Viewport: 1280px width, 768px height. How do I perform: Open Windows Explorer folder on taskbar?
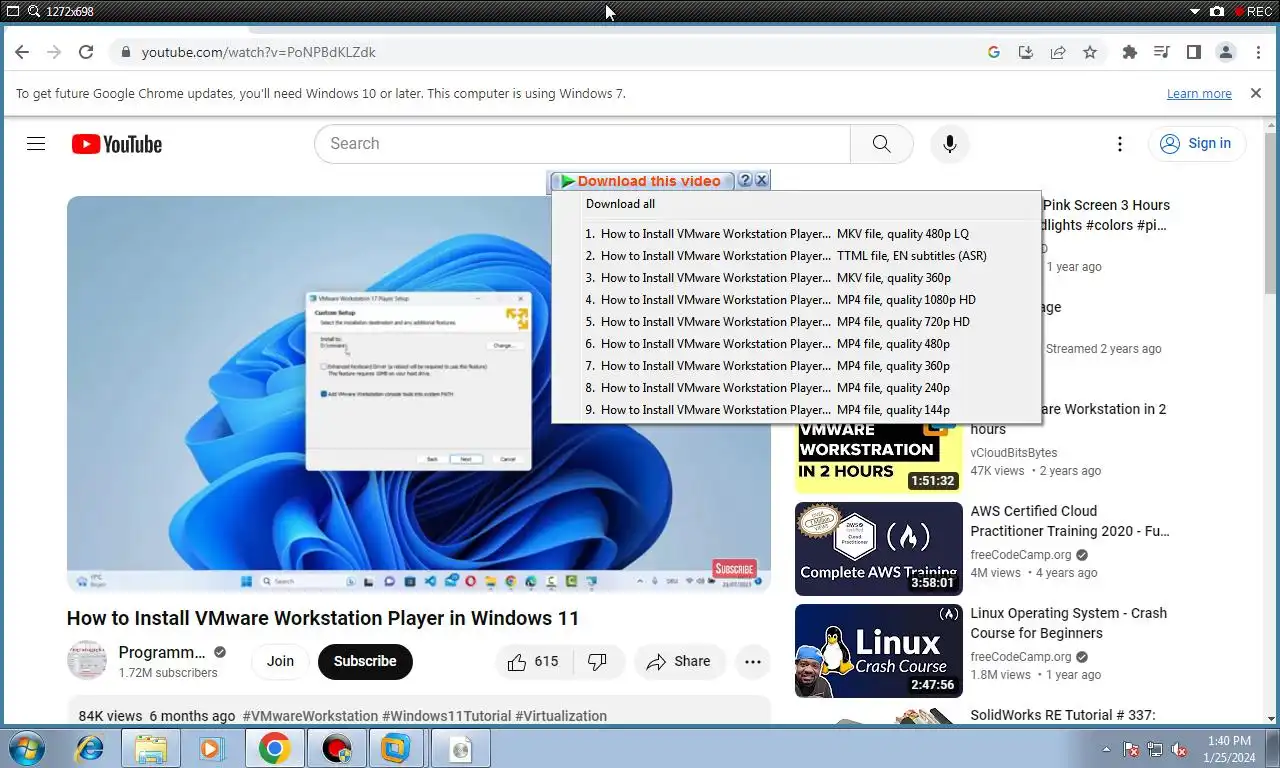pyautogui.click(x=151, y=748)
